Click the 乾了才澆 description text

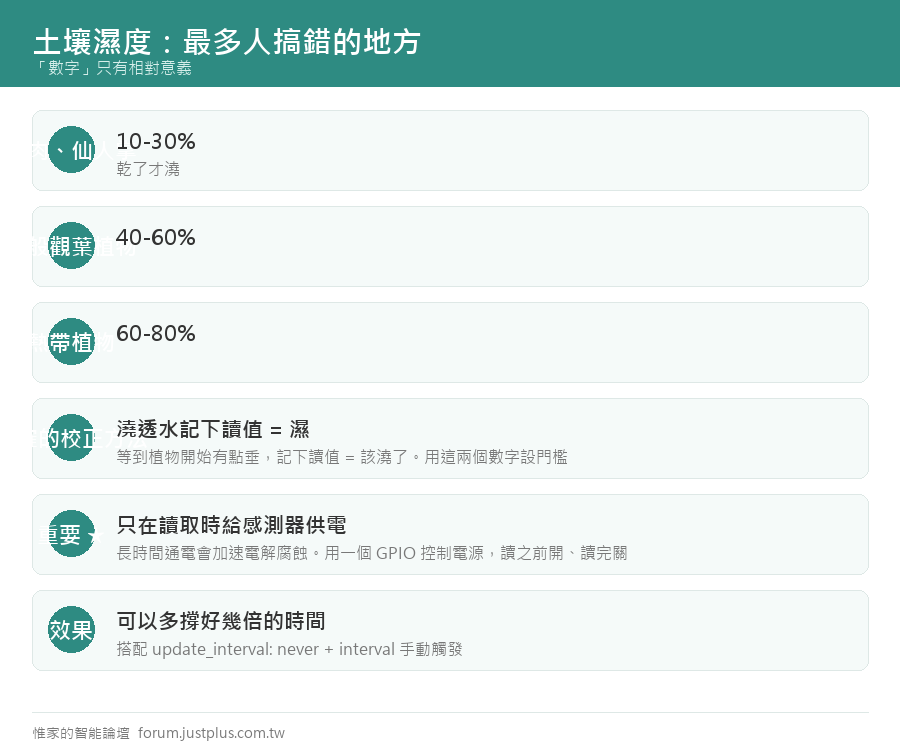click(x=148, y=169)
